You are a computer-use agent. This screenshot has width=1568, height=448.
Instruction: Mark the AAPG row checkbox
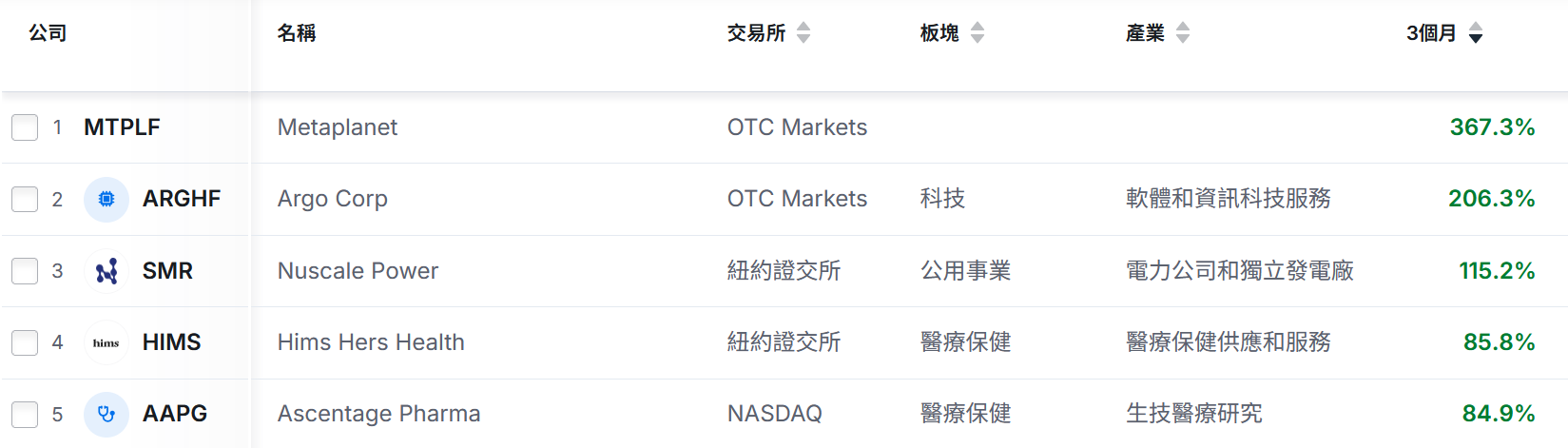(x=25, y=414)
